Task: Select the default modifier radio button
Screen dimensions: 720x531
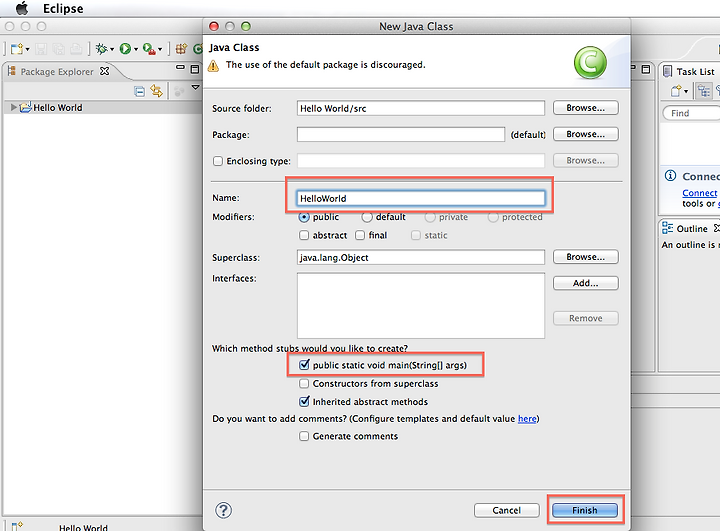Action: click(366, 217)
